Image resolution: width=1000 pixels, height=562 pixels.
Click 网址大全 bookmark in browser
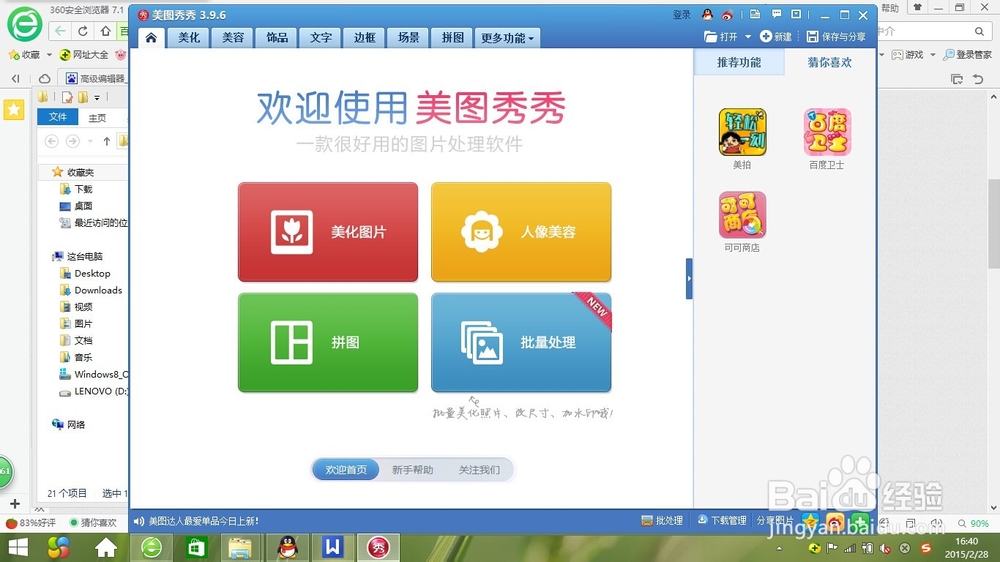[x=84, y=55]
